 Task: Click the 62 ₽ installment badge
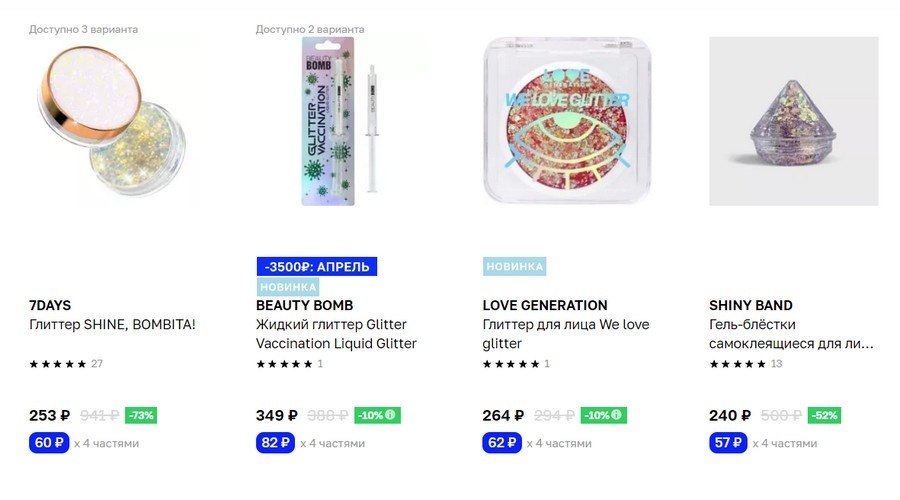tap(502, 443)
